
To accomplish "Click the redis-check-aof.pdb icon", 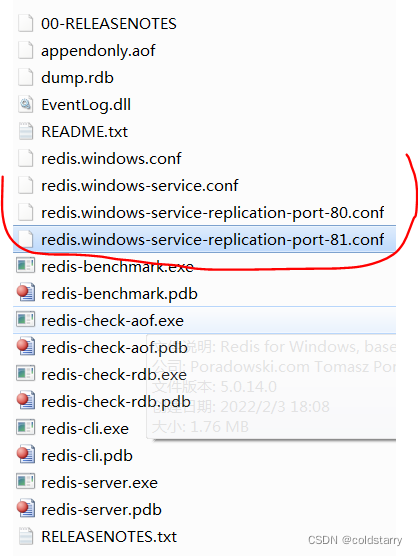I will 26,347.
